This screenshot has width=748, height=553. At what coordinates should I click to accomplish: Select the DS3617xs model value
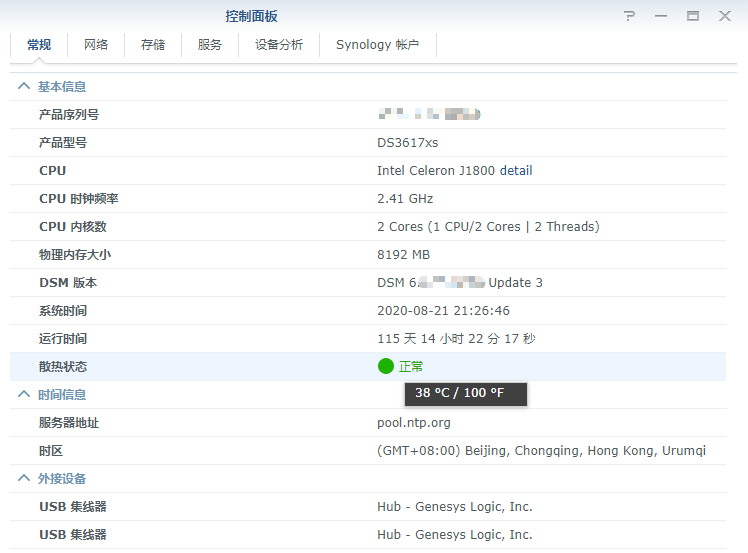click(407, 143)
